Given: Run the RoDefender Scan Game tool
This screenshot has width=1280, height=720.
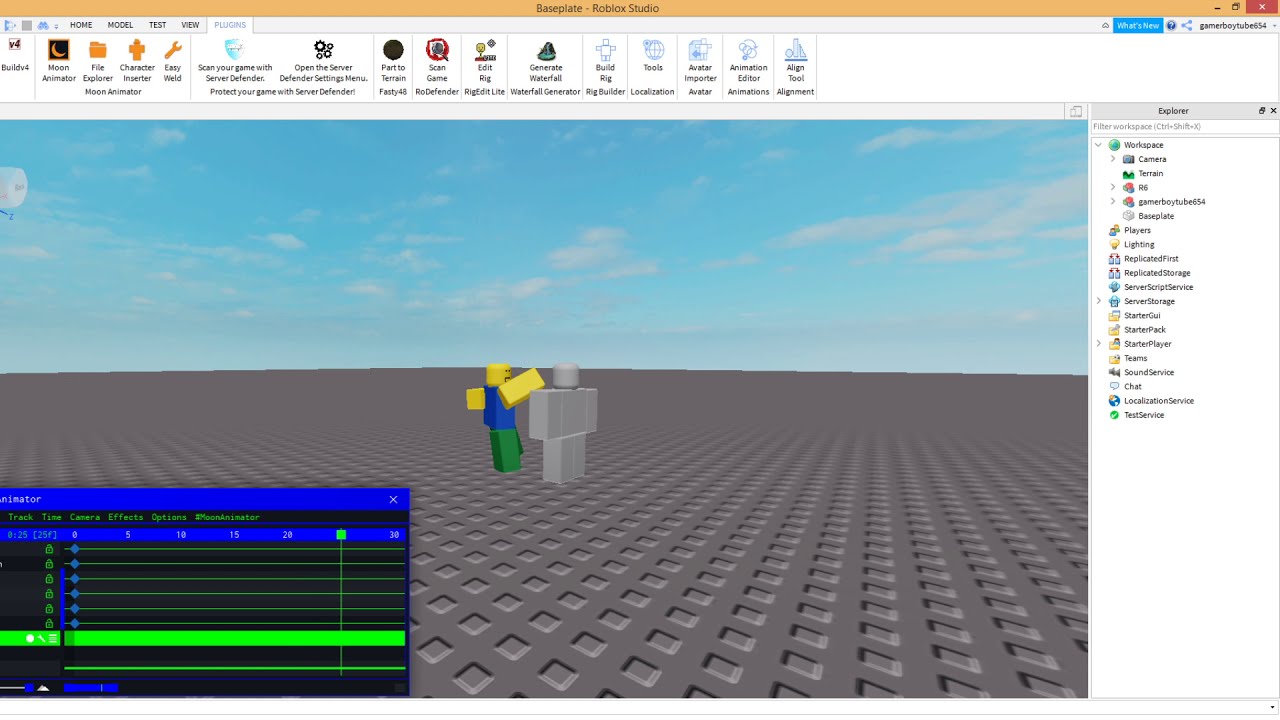Looking at the screenshot, I should (437, 61).
